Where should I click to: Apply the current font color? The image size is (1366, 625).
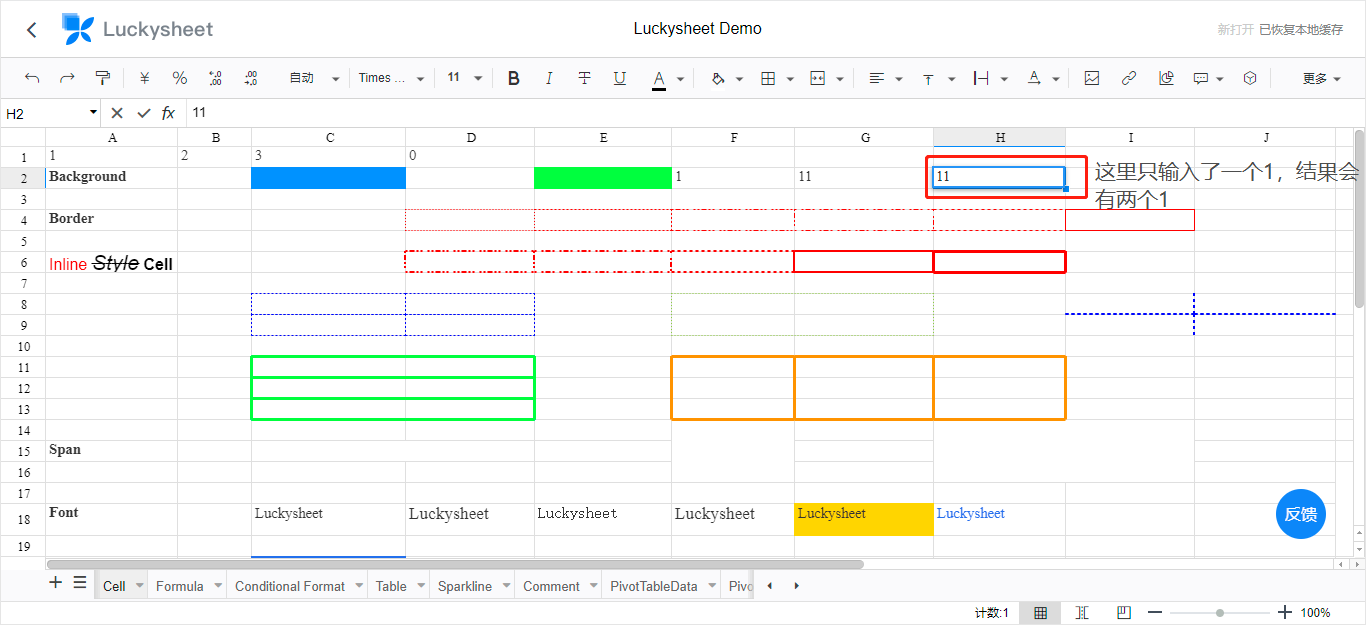[x=659, y=79]
